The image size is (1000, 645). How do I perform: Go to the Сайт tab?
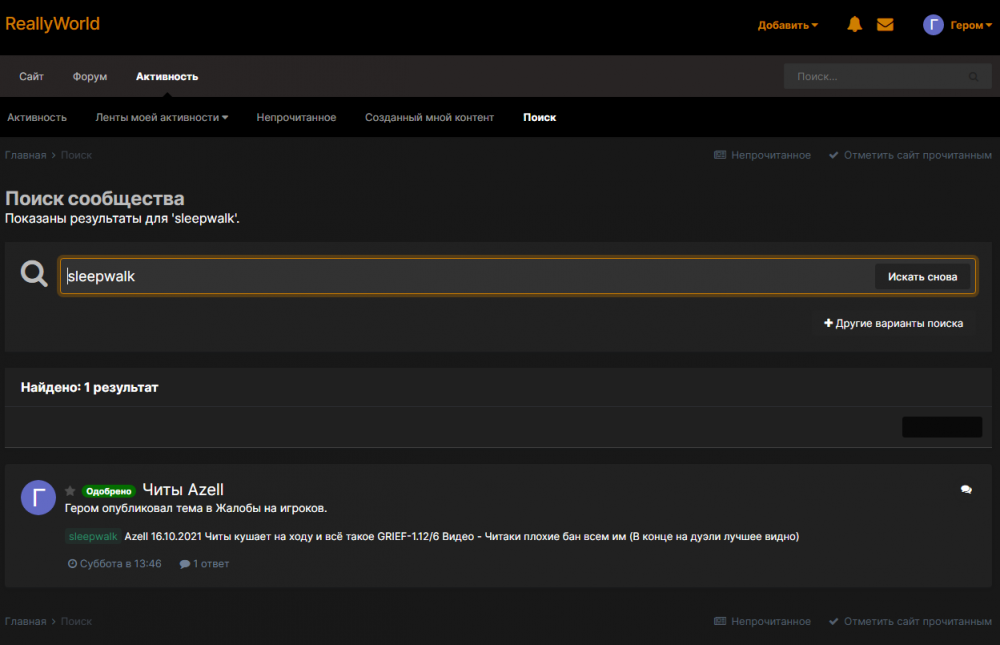coord(31,77)
